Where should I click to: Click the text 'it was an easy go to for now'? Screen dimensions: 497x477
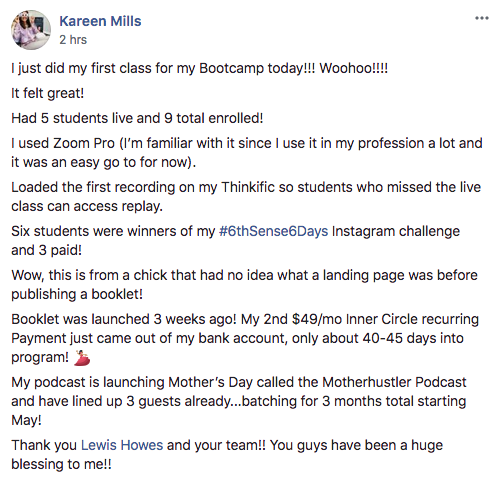point(101,162)
